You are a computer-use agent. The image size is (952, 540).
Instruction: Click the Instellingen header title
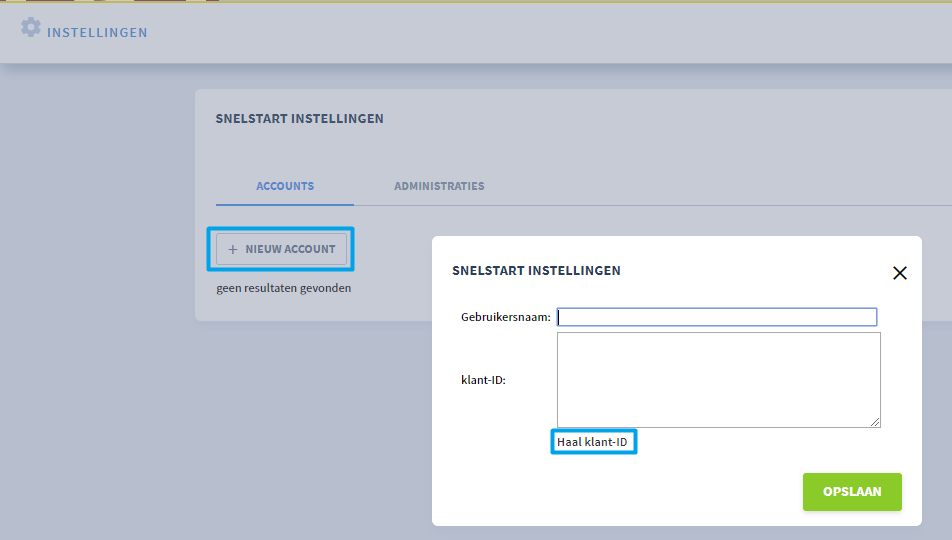(x=97, y=33)
